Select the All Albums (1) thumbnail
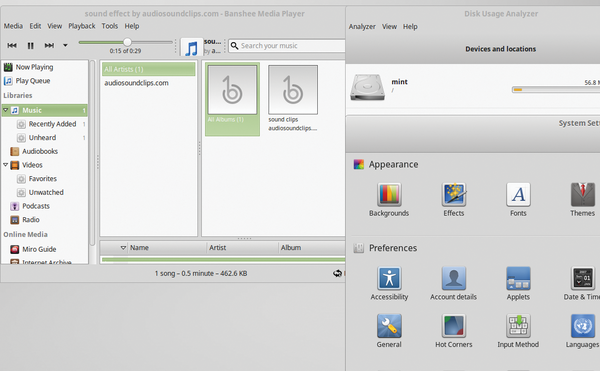The width and height of the screenshot is (600, 371). (232, 99)
